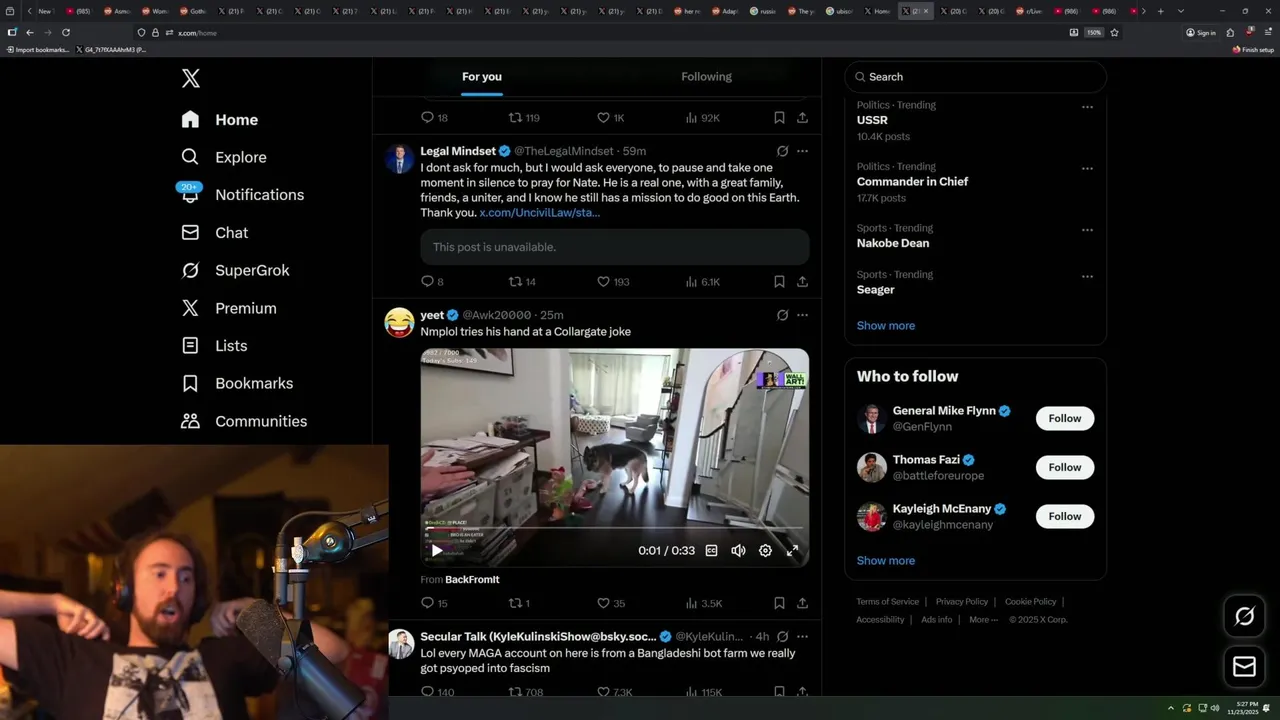Image resolution: width=1280 pixels, height=720 pixels.
Task: Open Notifications with the 20+ badge
Action: coord(242,194)
